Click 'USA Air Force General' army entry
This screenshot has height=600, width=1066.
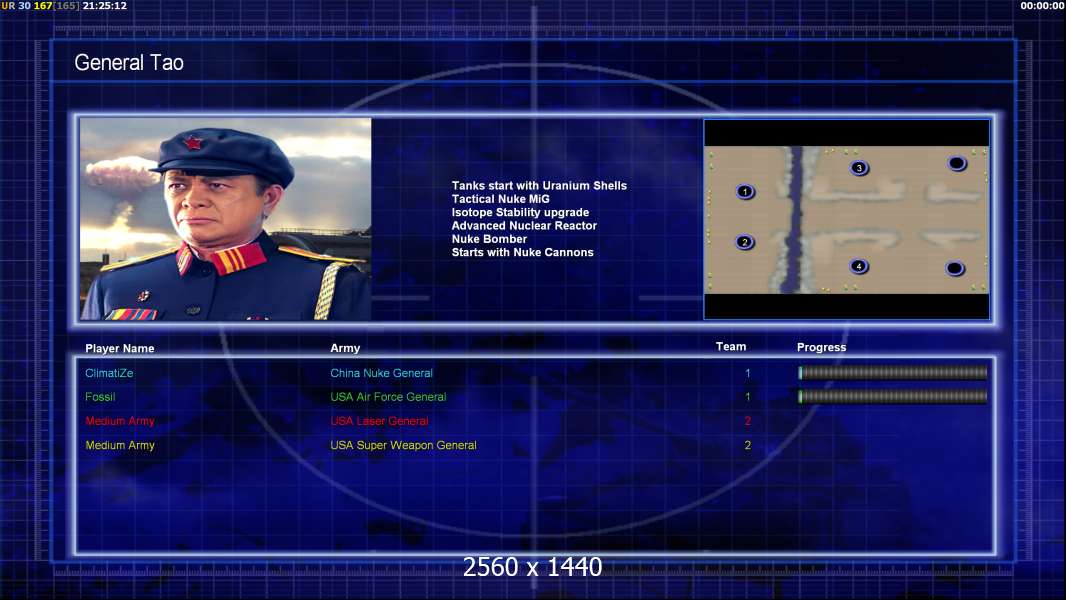(388, 397)
